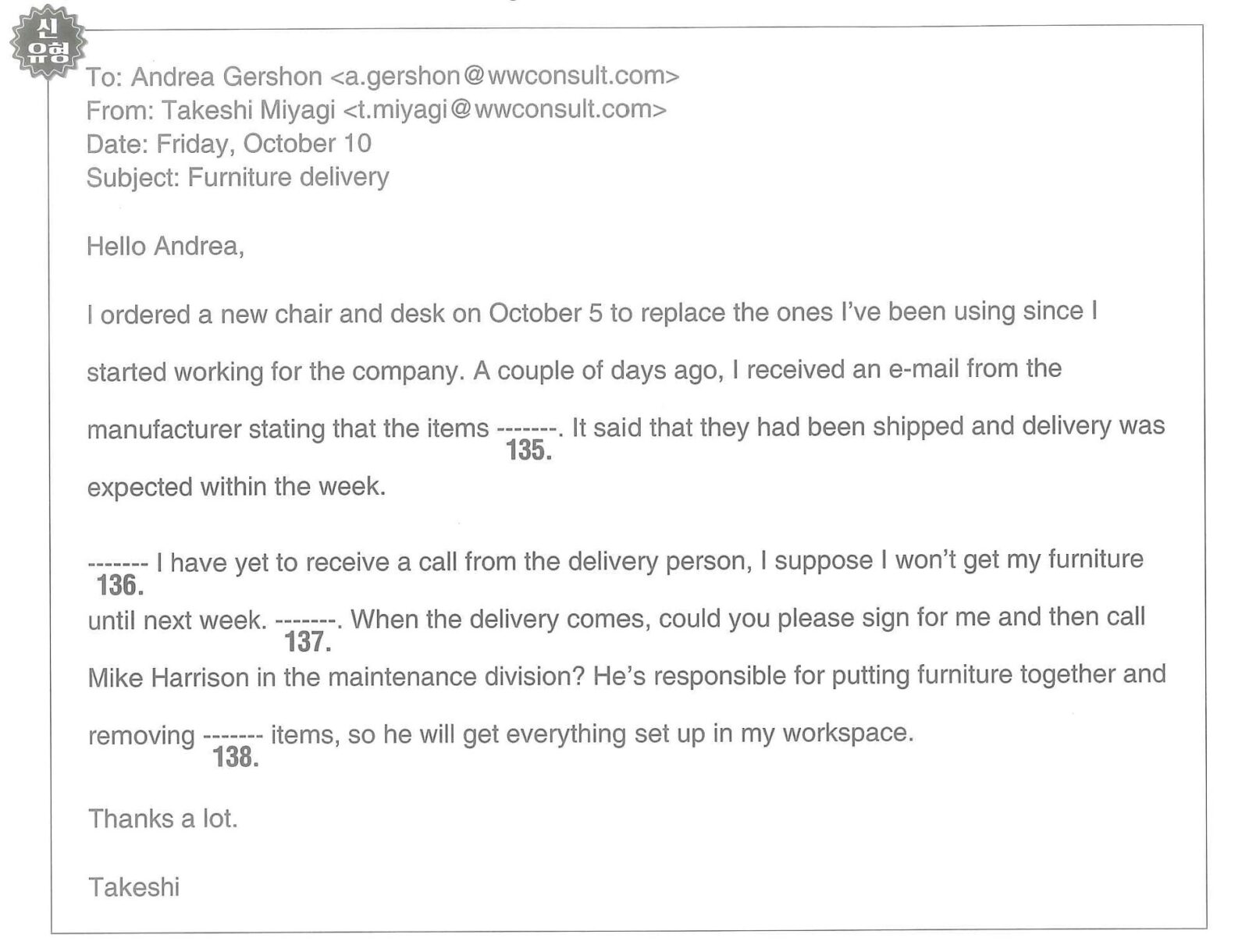Click Andrea Gershon's email address
This screenshot has width=1249, height=952.
[505, 76]
